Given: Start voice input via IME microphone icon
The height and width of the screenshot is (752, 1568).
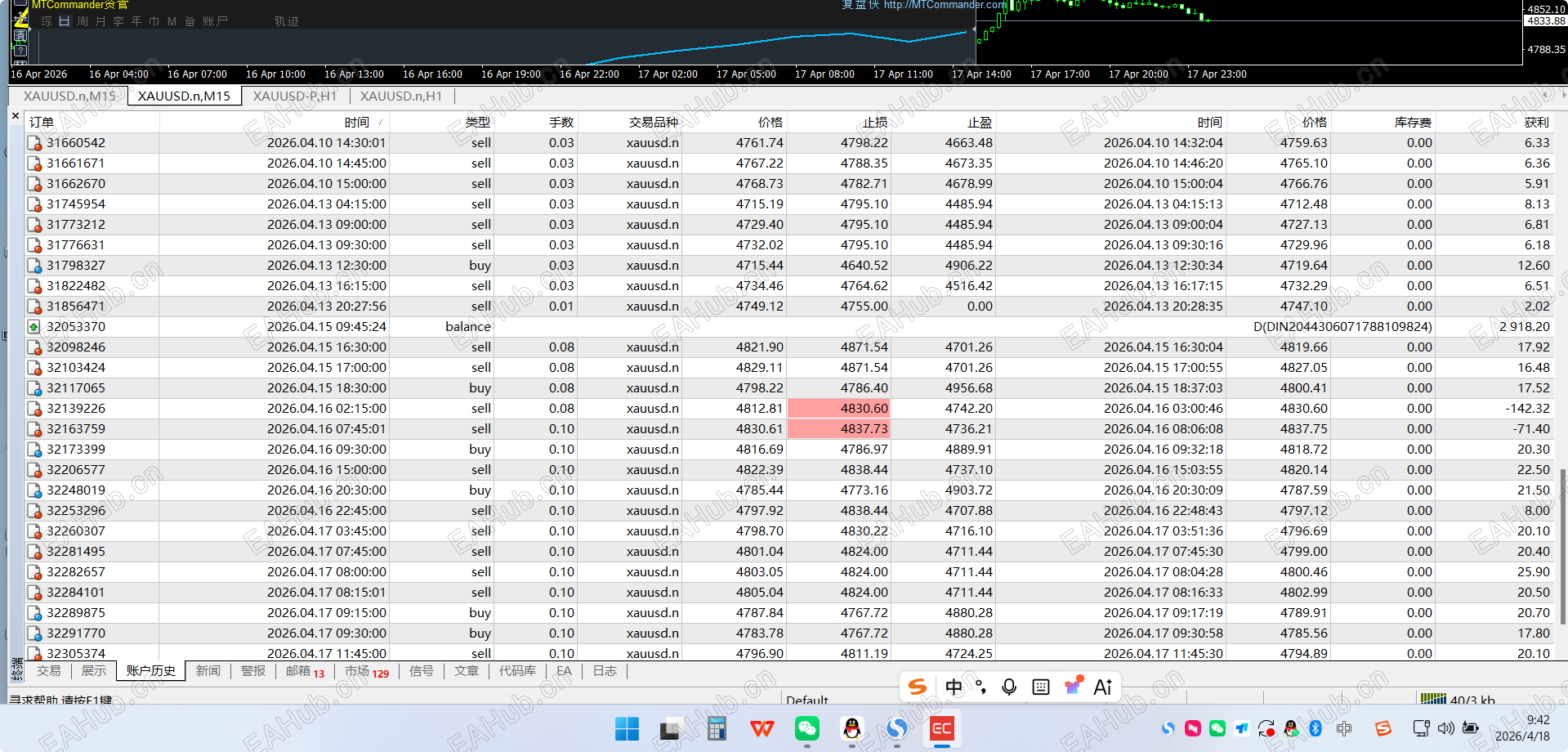Looking at the screenshot, I should click(1009, 687).
